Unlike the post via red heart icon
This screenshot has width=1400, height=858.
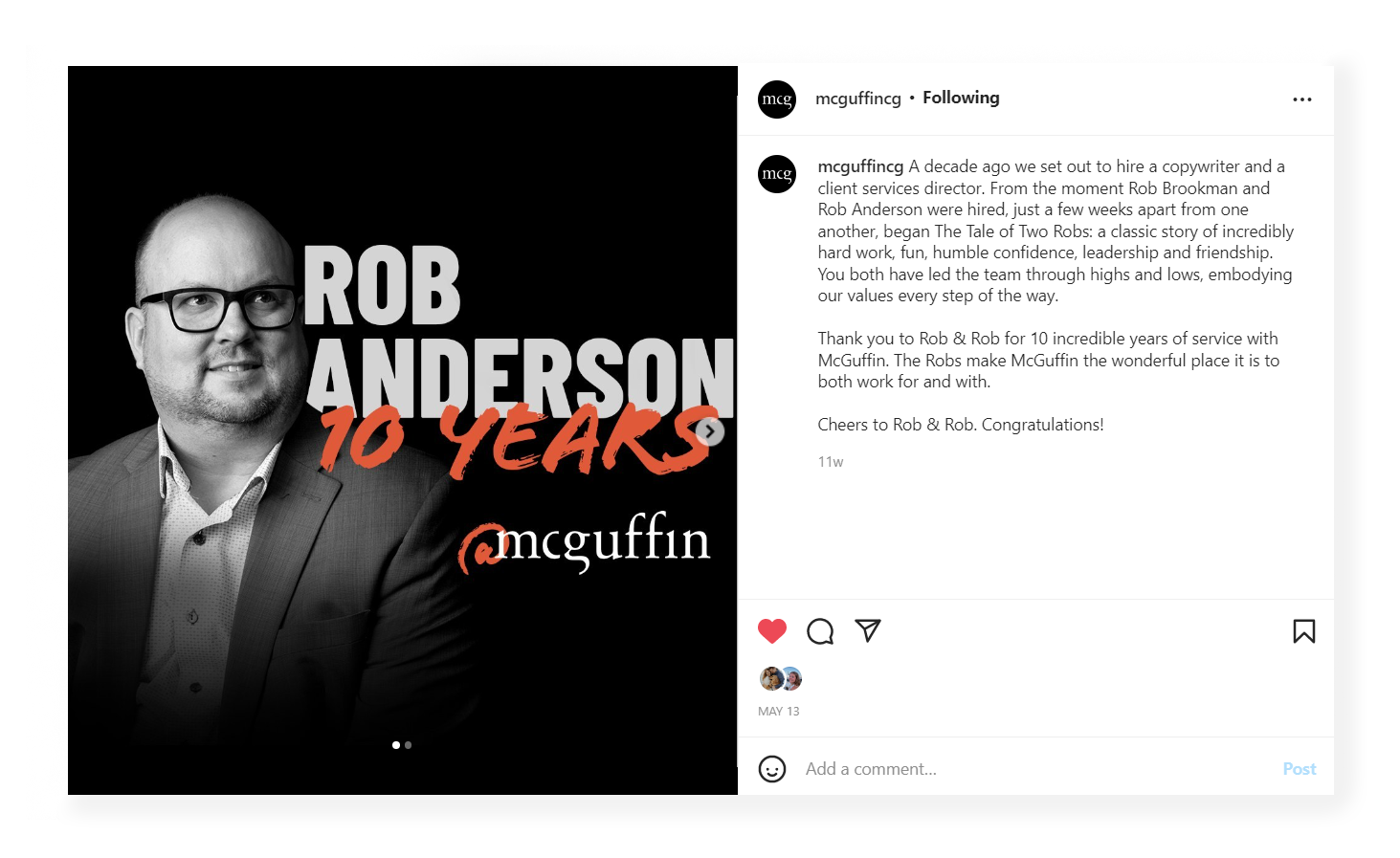[x=771, y=631]
